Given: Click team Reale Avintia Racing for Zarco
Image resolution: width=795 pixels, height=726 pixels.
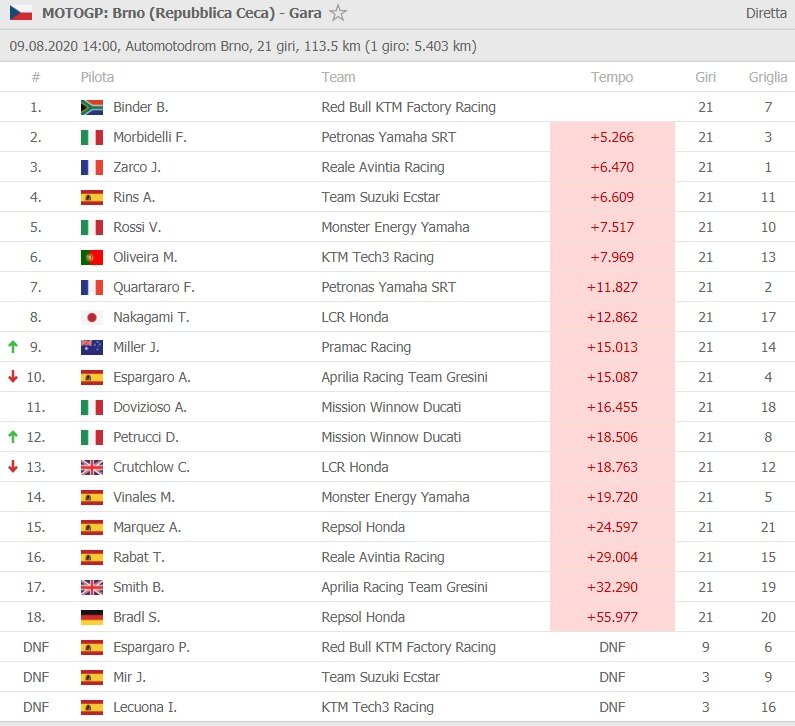Looking at the screenshot, I should (383, 167).
